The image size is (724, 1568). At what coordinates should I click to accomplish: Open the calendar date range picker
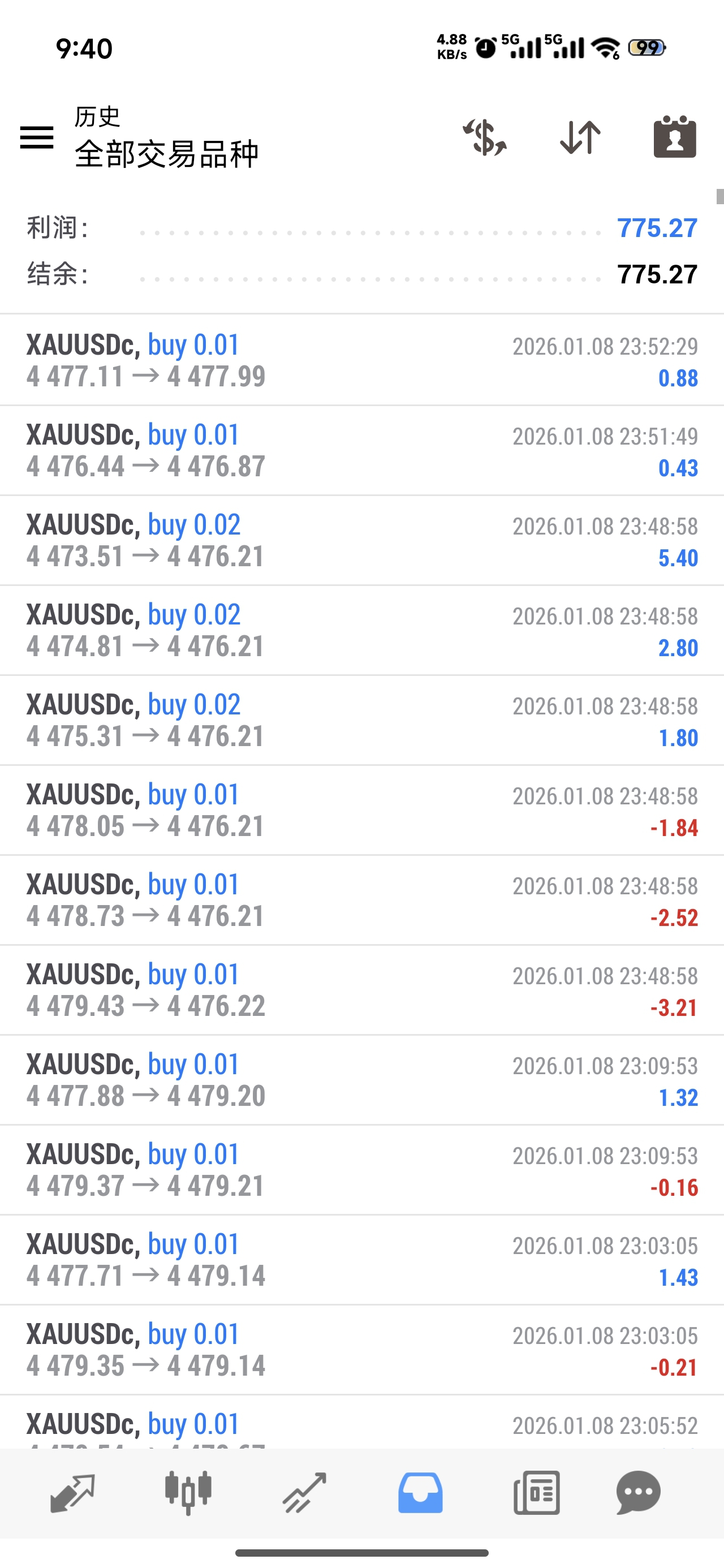tap(675, 137)
